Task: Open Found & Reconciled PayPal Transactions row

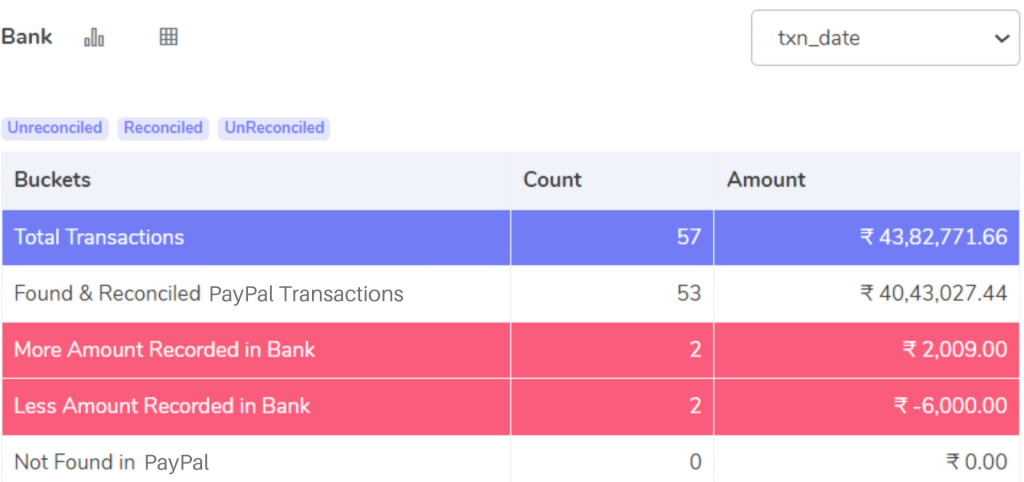Action: point(511,294)
